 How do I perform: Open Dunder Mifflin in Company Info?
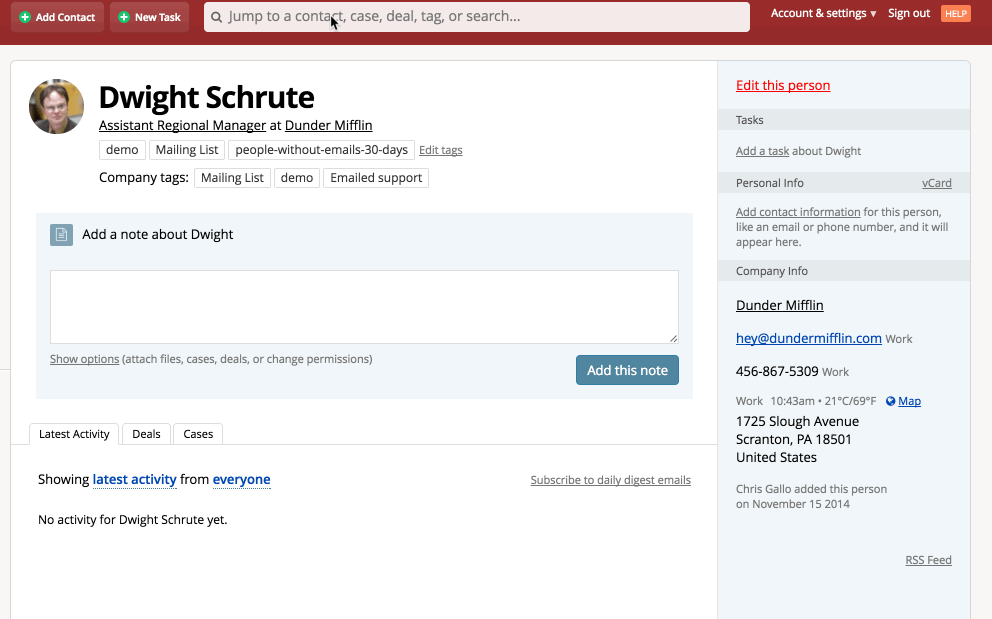tap(779, 305)
